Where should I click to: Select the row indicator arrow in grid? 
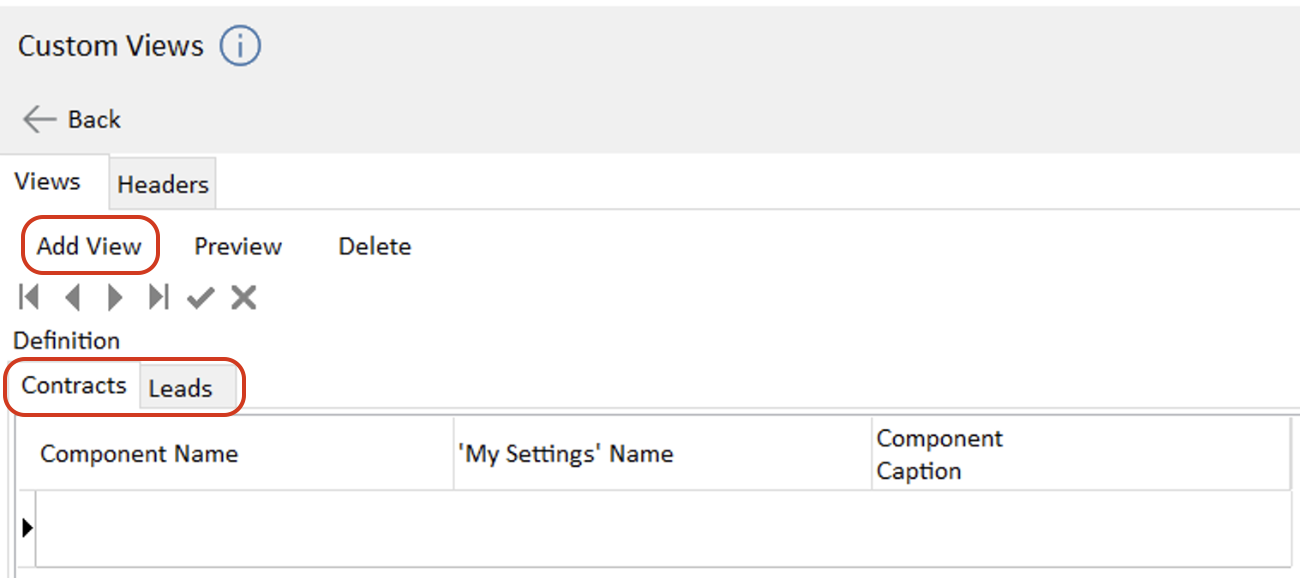click(27, 528)
